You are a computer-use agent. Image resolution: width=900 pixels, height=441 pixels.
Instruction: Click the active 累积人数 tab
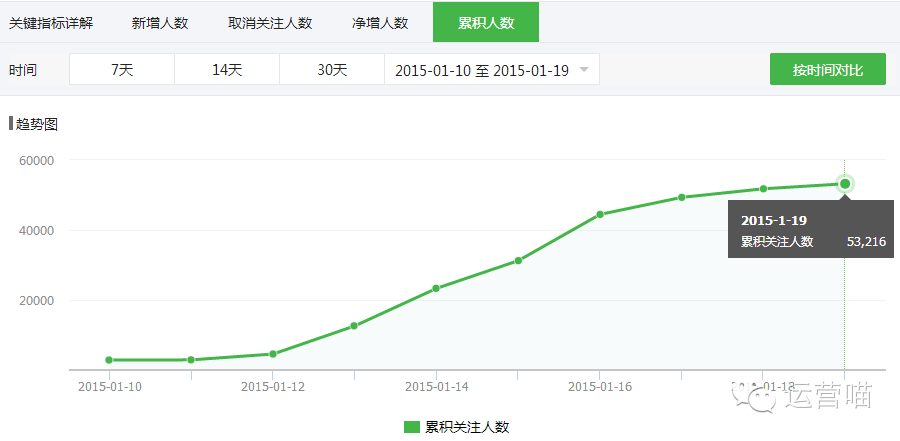point(485,22)
